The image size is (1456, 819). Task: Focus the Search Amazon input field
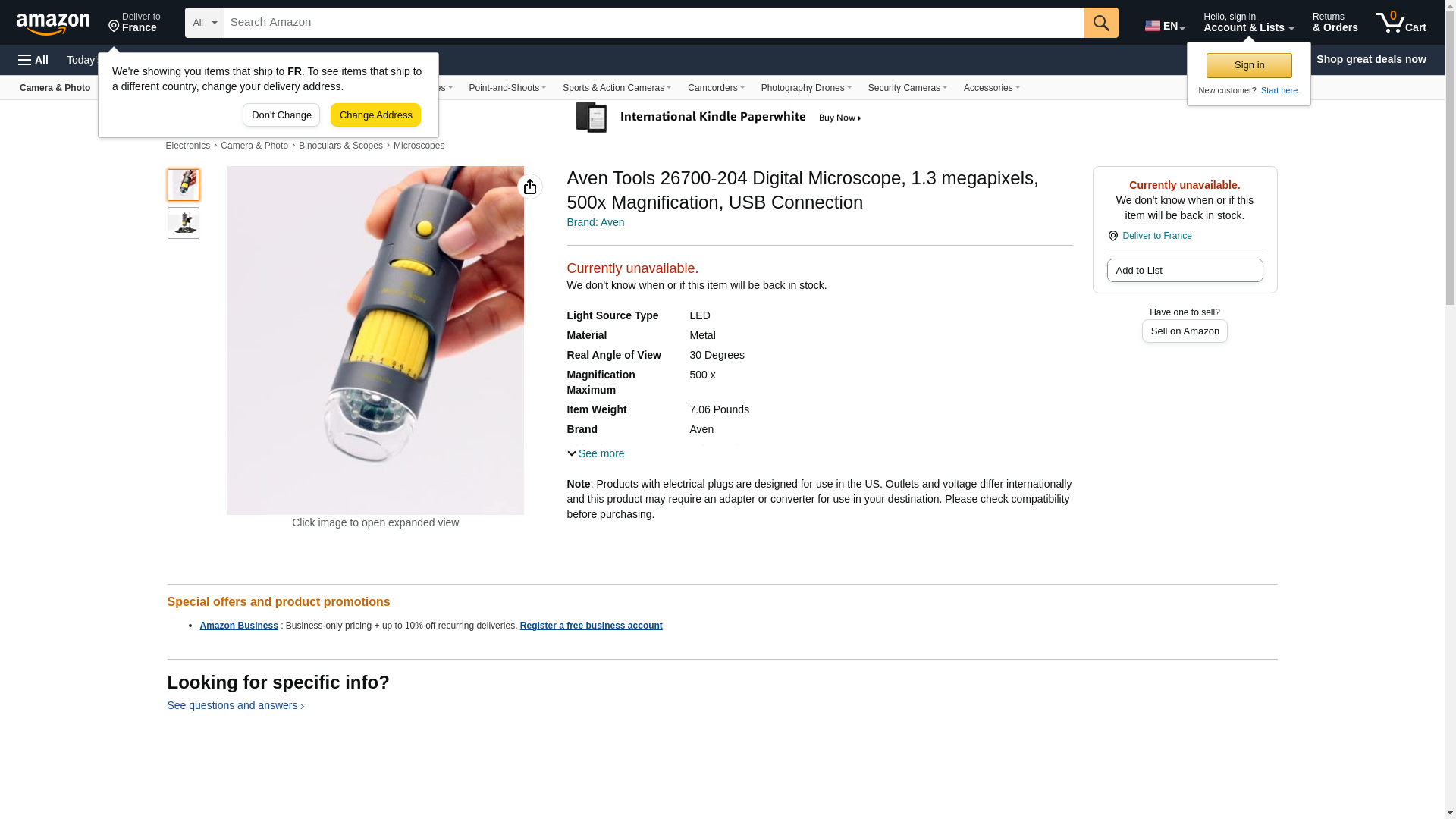click(x=654, y=23)
